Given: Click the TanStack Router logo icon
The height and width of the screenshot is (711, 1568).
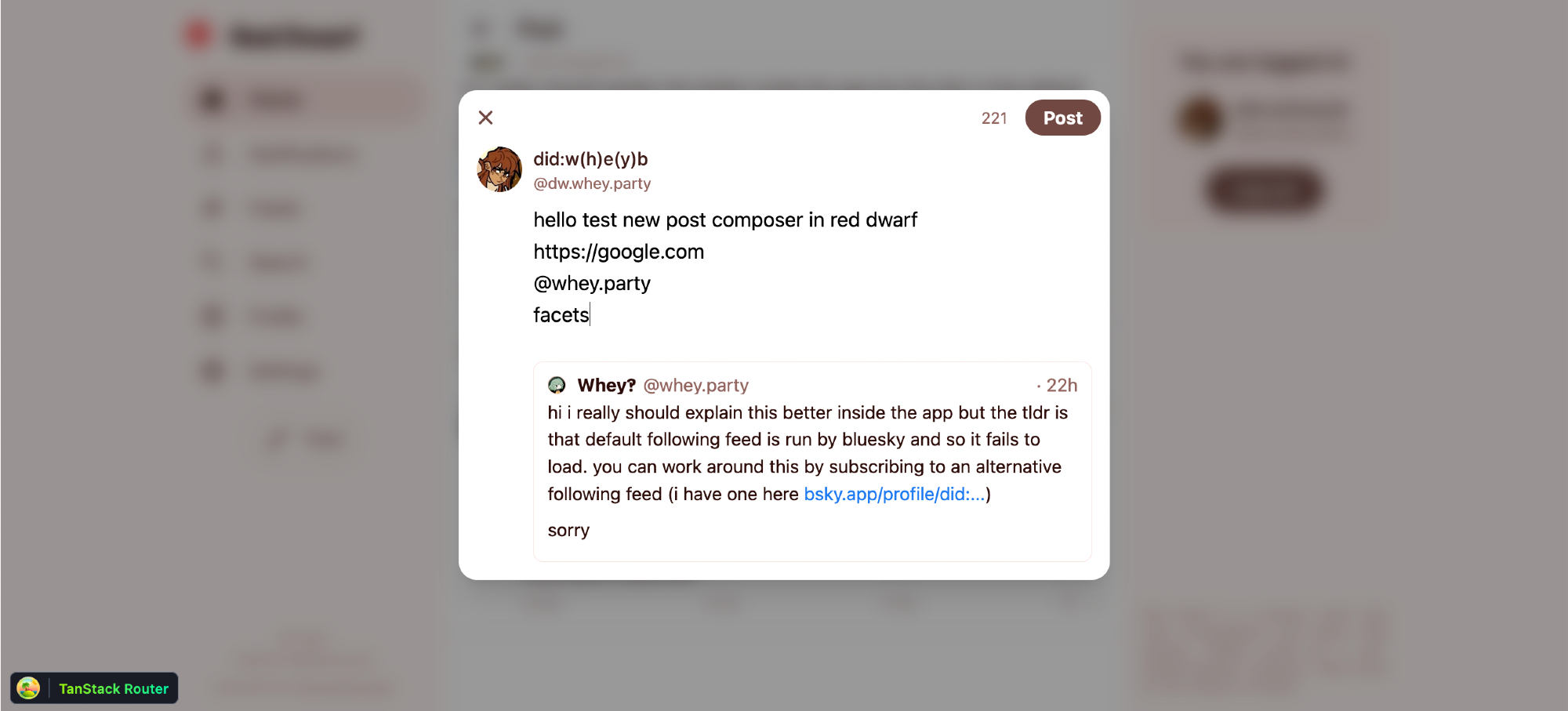Looking at the screenshot, I should [x=29, y=688].
